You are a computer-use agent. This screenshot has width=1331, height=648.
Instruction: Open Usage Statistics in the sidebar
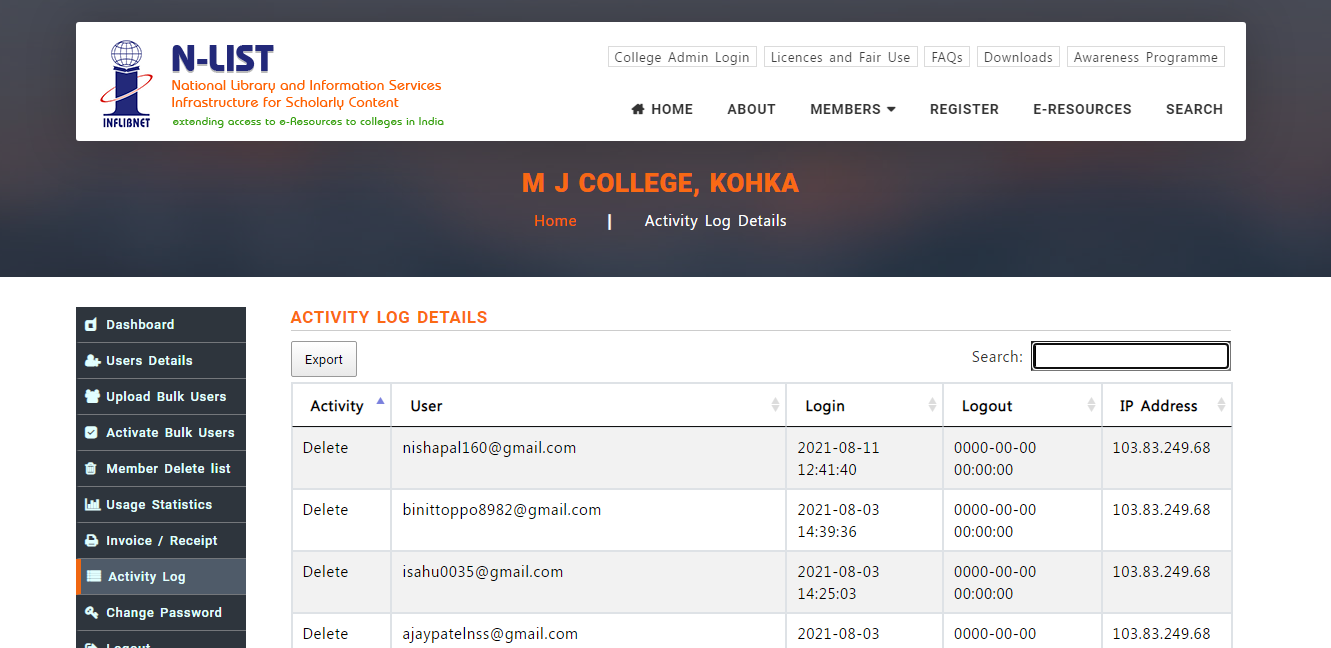click(161, 505)
